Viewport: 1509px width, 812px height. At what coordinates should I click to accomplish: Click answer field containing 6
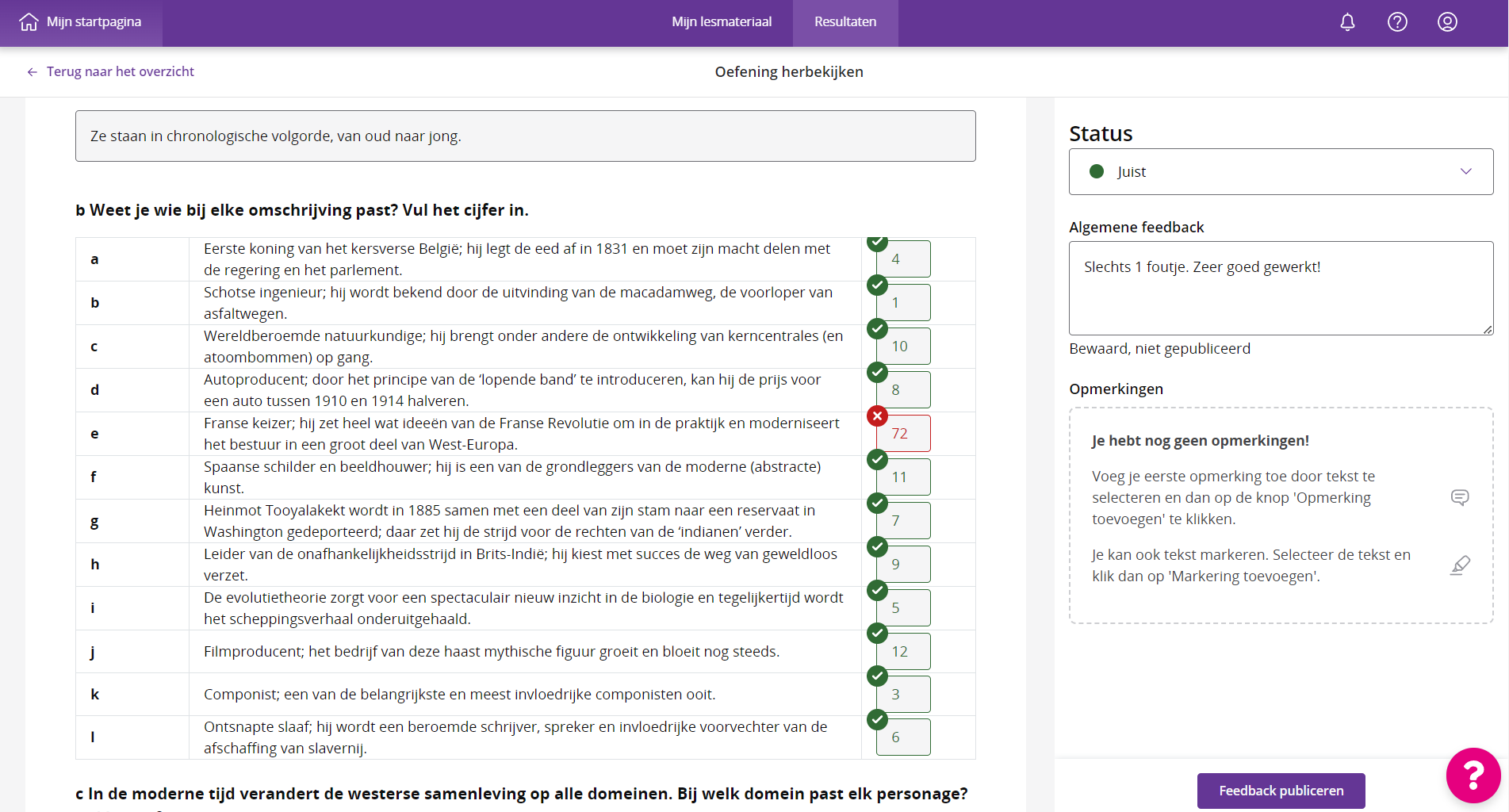point(903,737)
